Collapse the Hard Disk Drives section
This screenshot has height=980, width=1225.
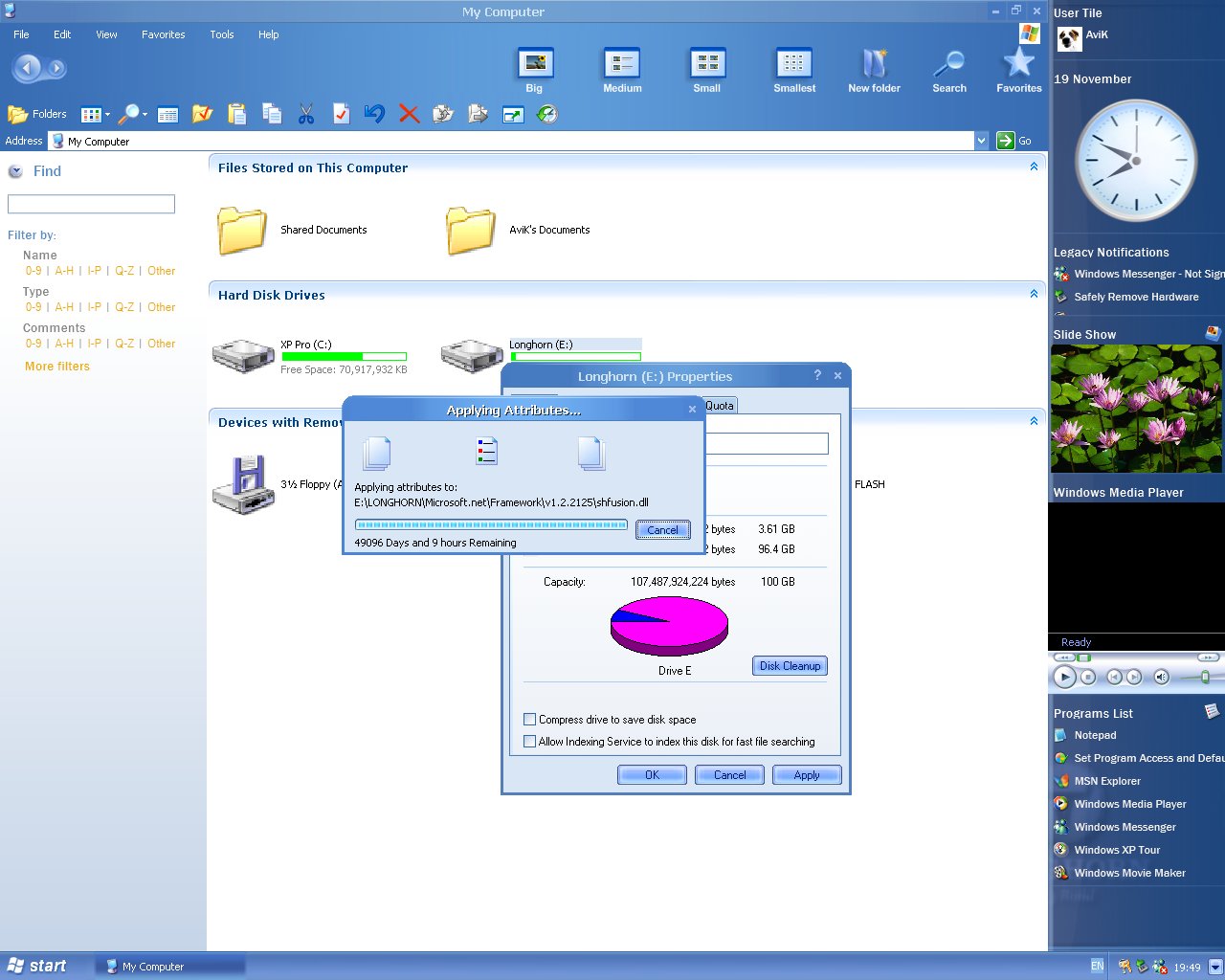coord(1034,294)
